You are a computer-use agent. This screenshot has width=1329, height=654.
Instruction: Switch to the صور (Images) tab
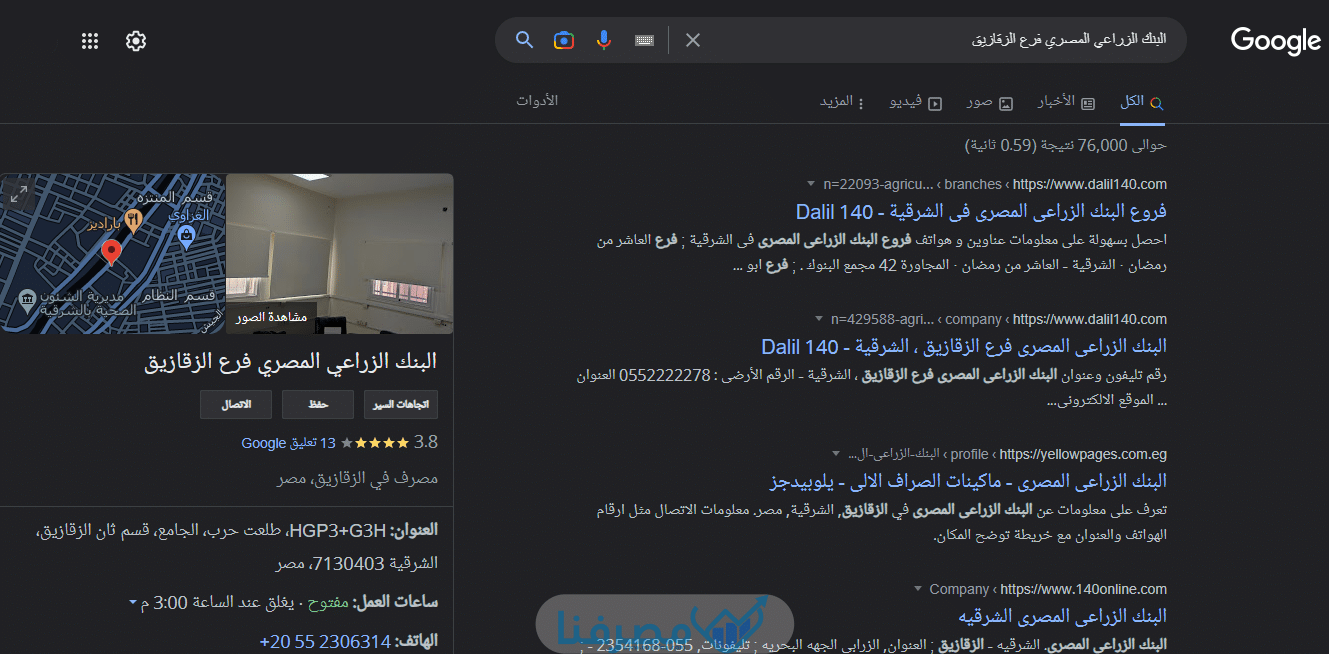click(x=989, y=101)
